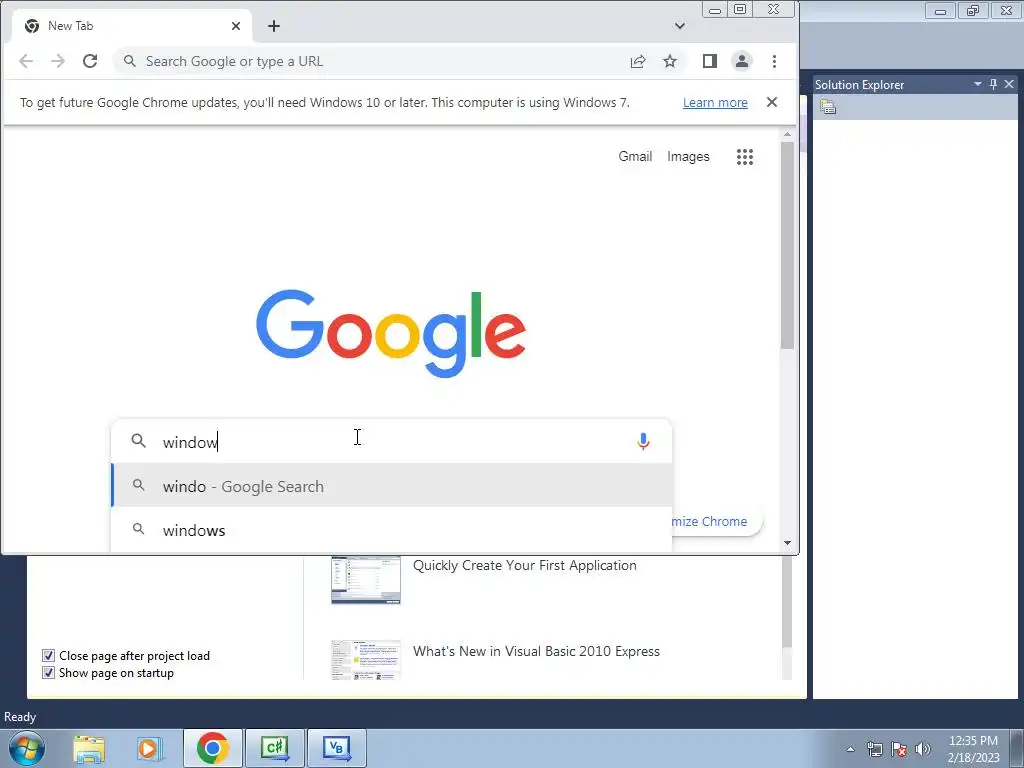The width and height of the screenshot is (1024, 768).
Task: Open a new tab with the plus button
Action: pyautogui.click(x=274, y=26)
